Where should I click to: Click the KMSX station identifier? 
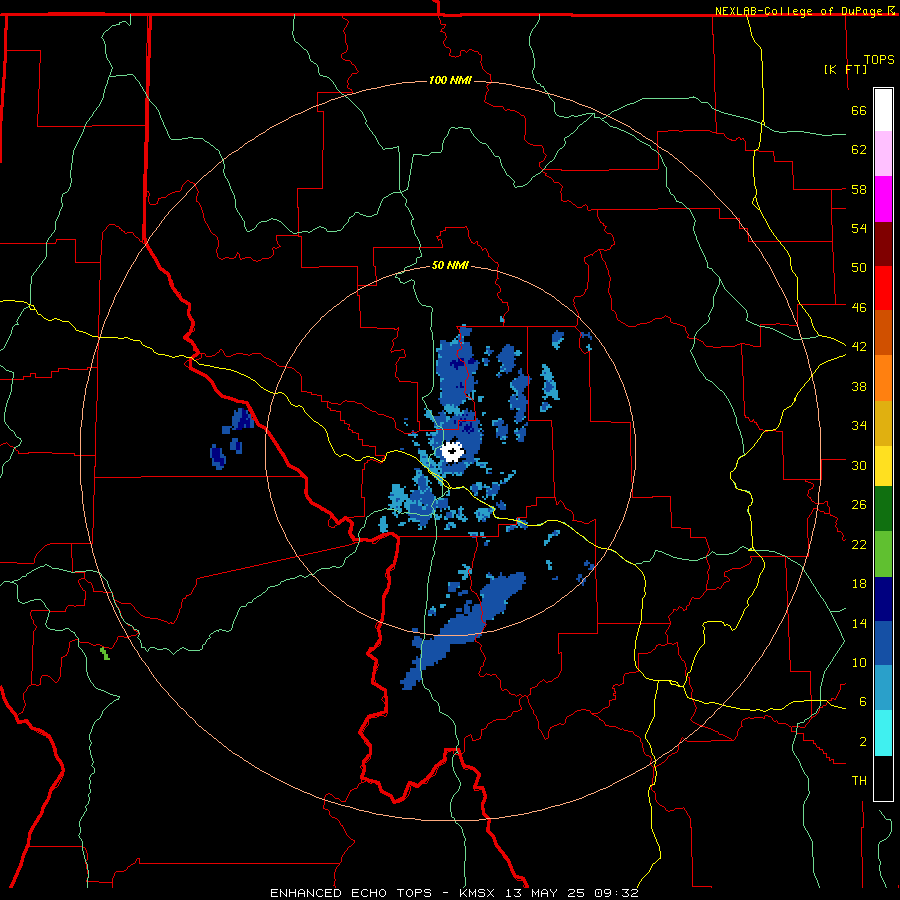[x=476, y=893]
